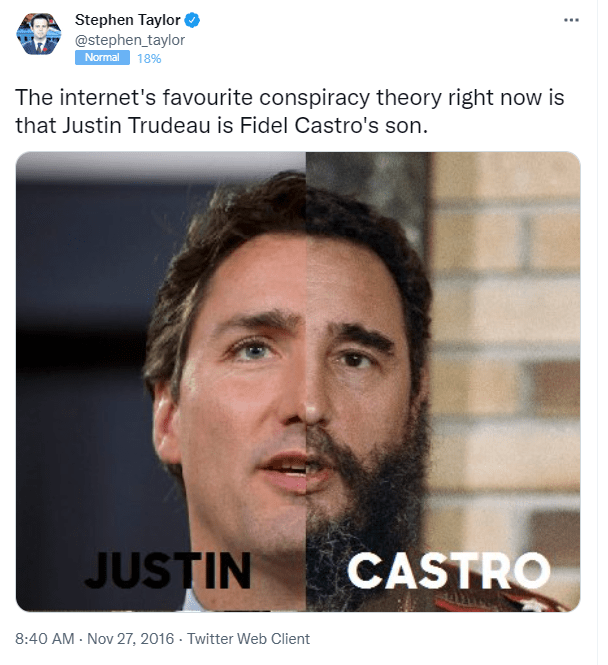Click the Nov 27, 2016 date
This screenshot has height=665, width=608.
[131, 639]
